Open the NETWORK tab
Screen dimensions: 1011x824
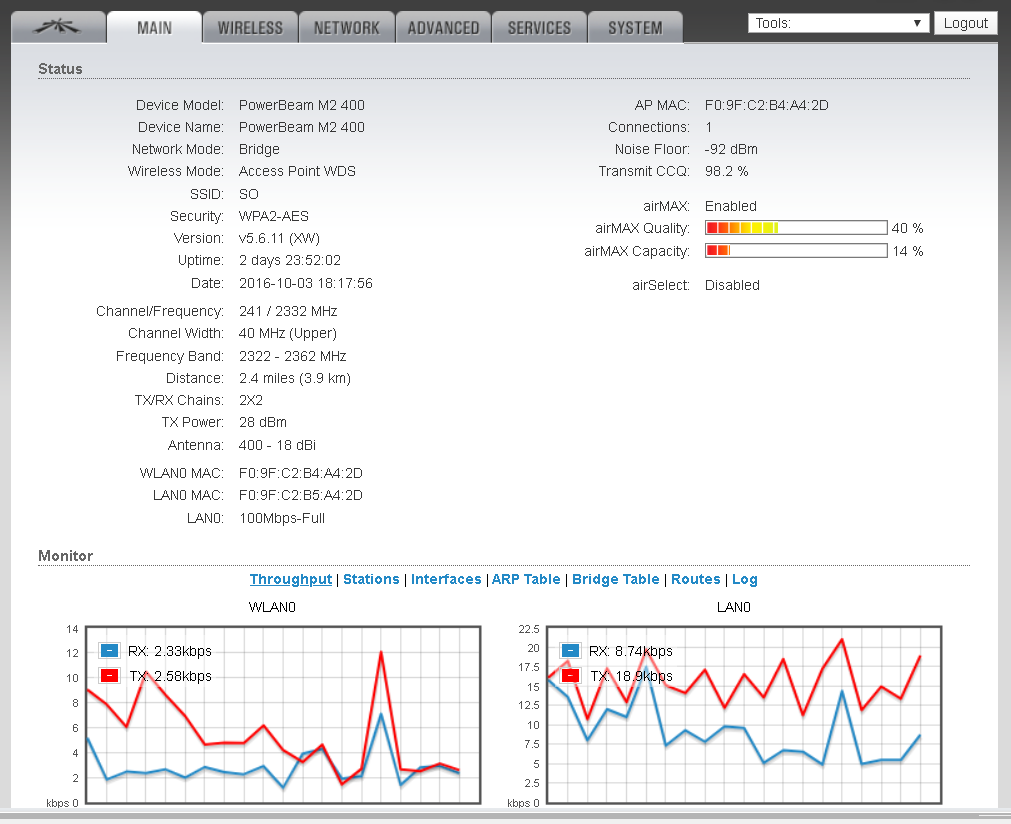(347, 27)
